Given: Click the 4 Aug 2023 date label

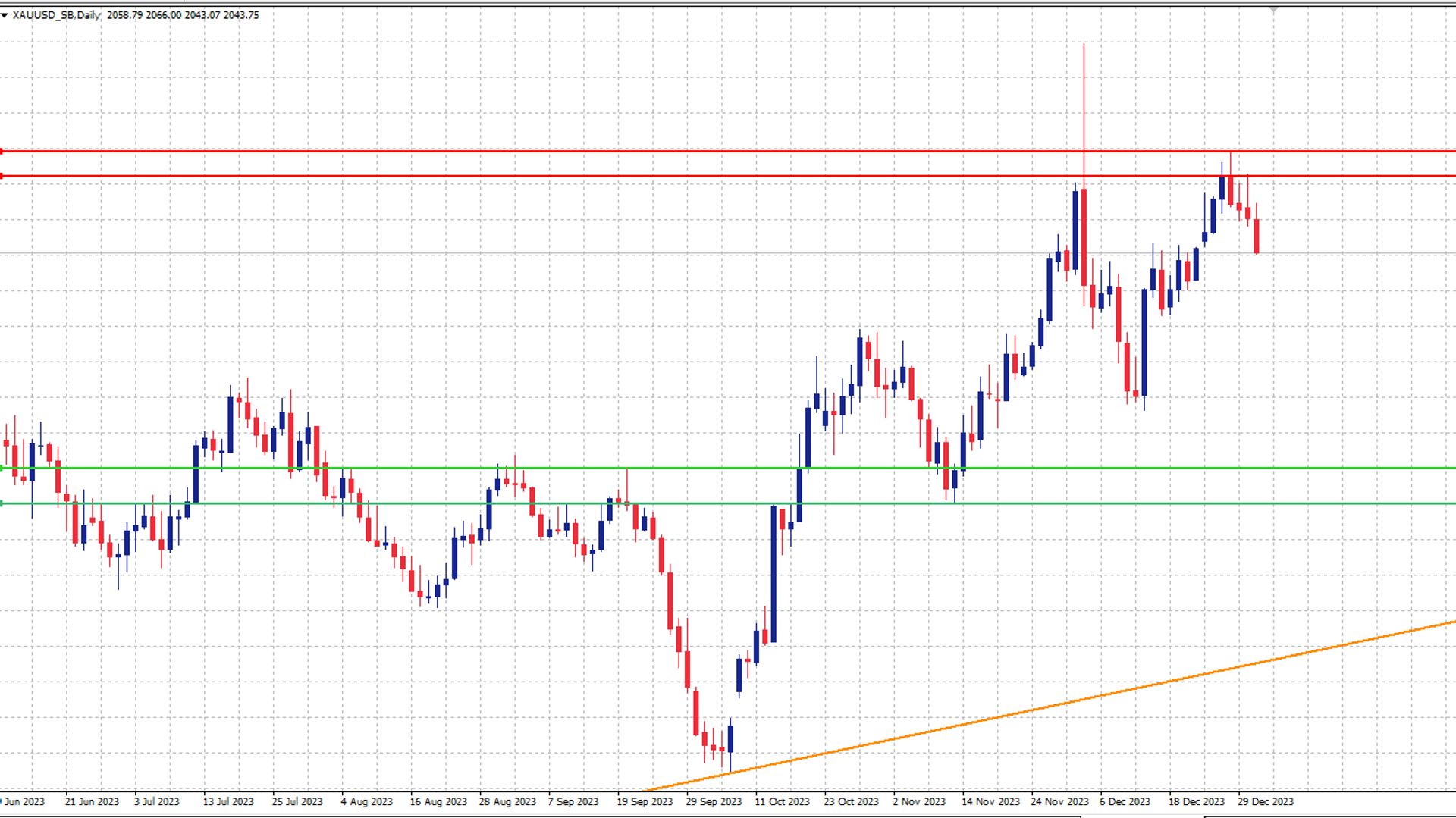Looking at the screenshot, I should (367, 801).
